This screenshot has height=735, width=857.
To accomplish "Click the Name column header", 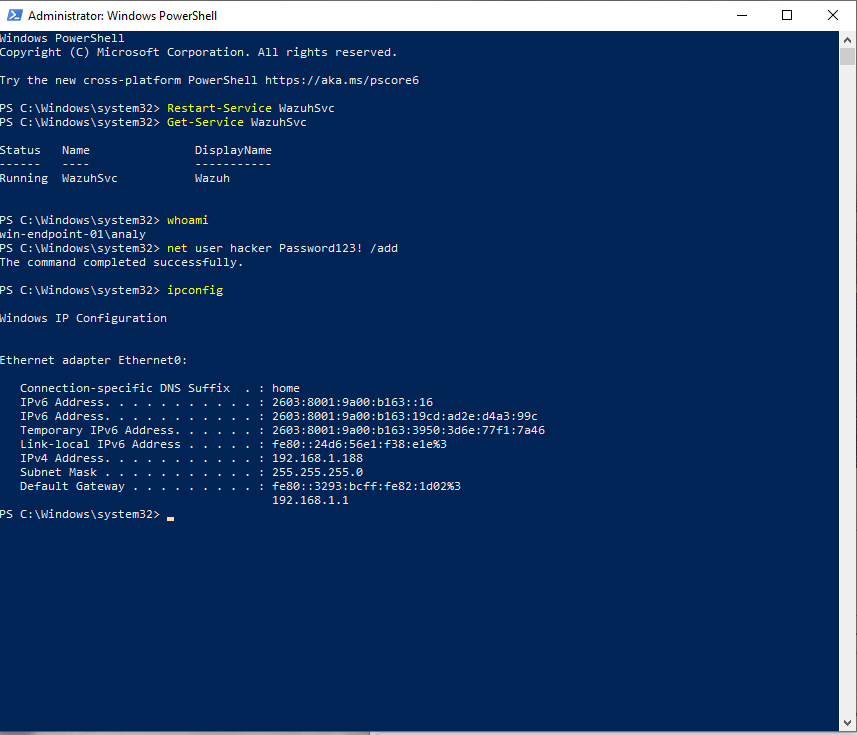I will point(76,150).
